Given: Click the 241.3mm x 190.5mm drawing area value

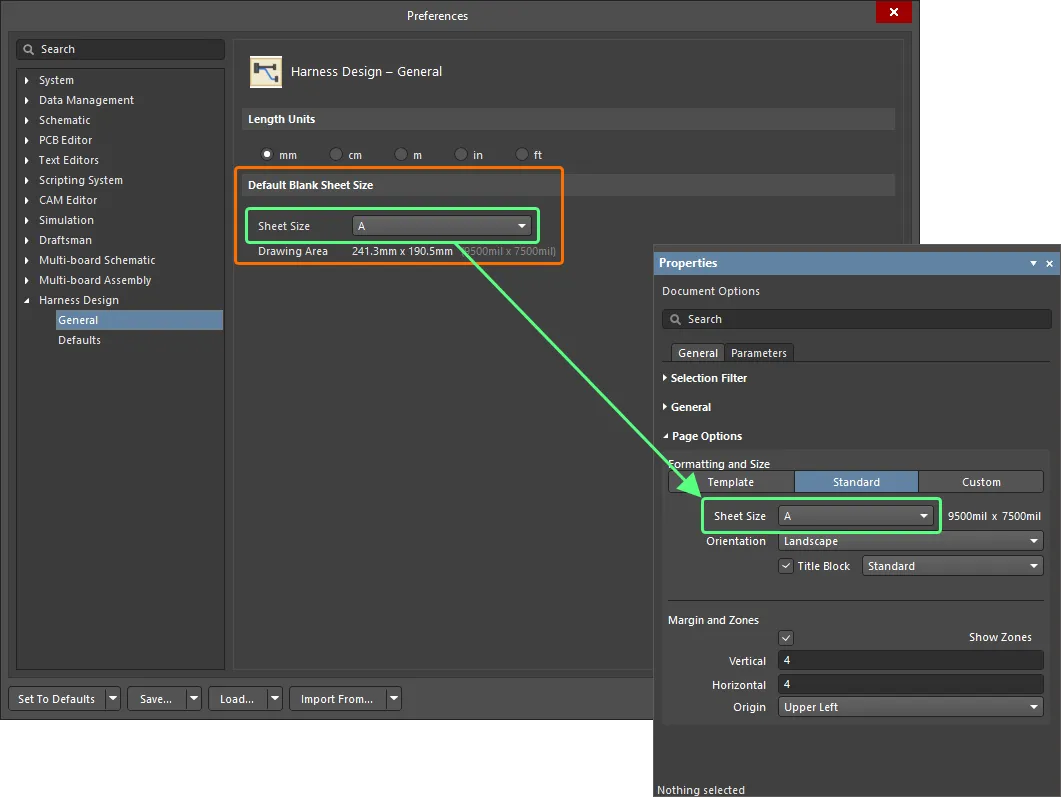Looking at the screenshot, I should click(x=402, y=251).
